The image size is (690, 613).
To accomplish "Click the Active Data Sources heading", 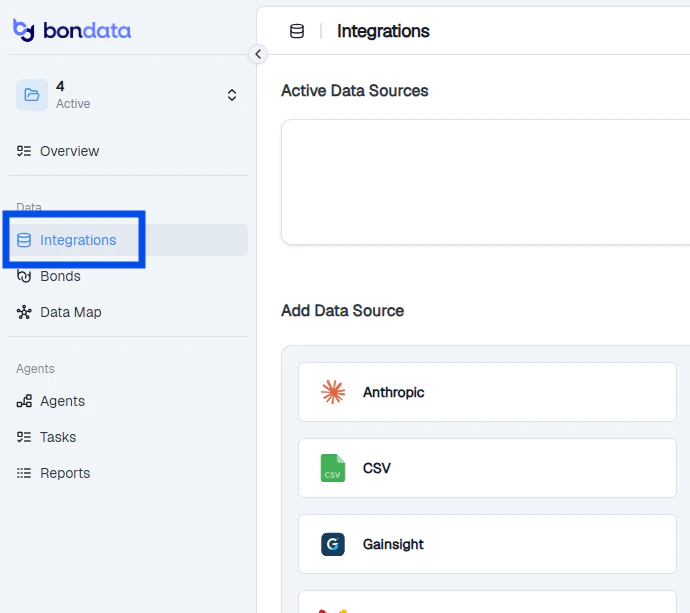I will point(355,91).
